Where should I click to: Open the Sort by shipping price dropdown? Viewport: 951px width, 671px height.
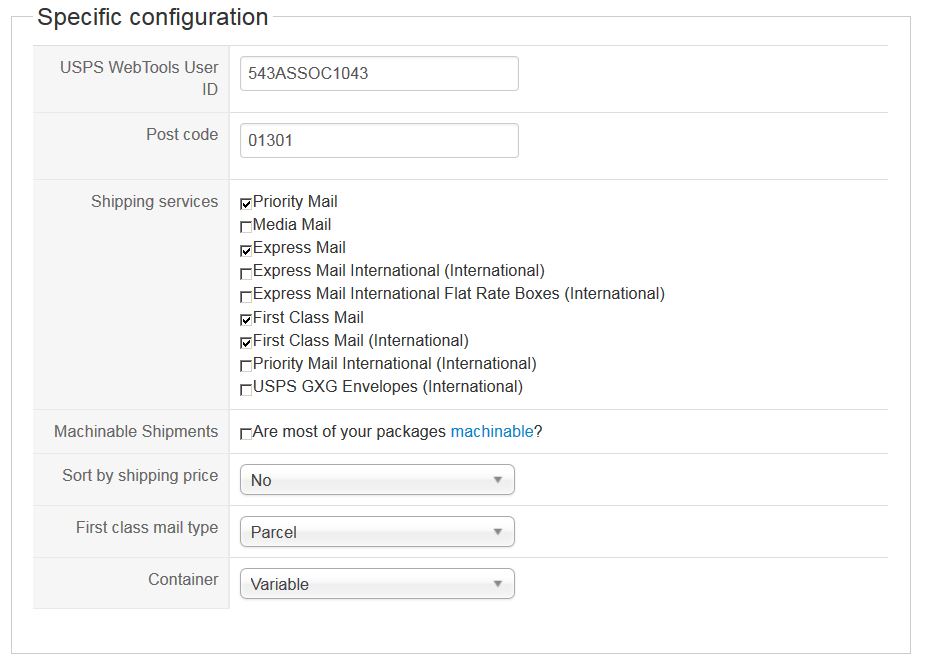point(377,480)
